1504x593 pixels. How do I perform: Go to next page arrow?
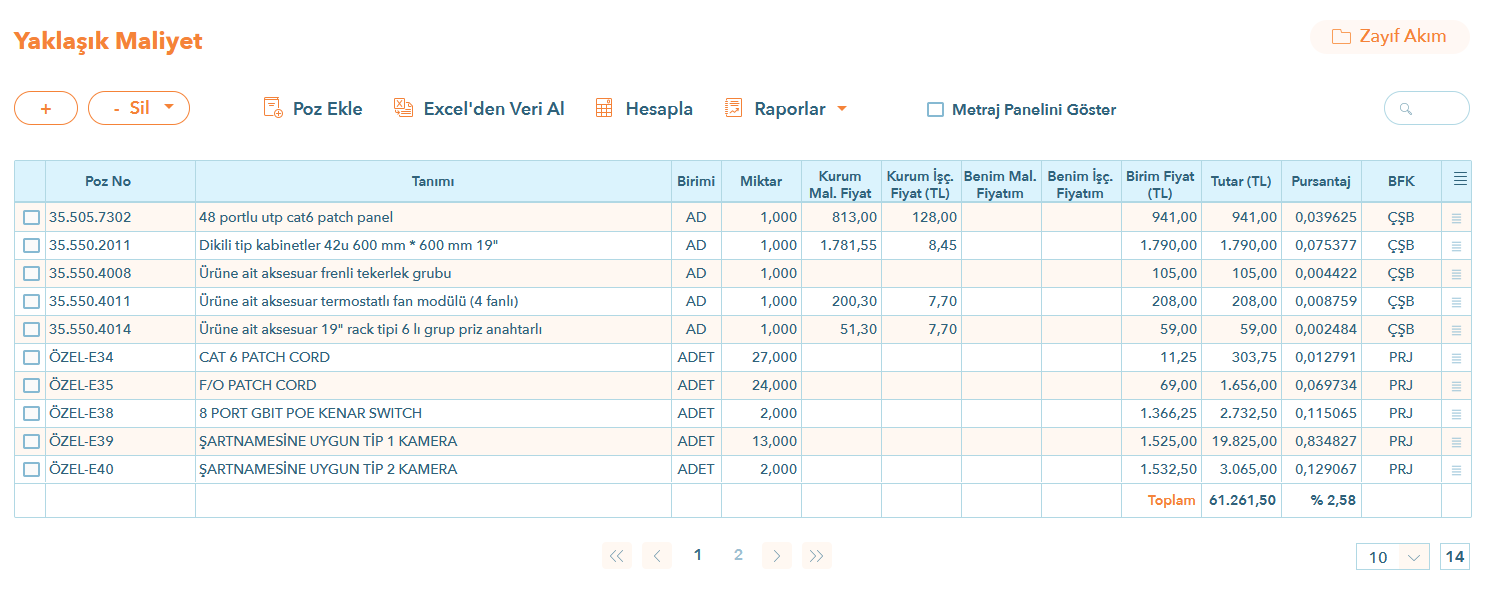(x=777, y=556)
